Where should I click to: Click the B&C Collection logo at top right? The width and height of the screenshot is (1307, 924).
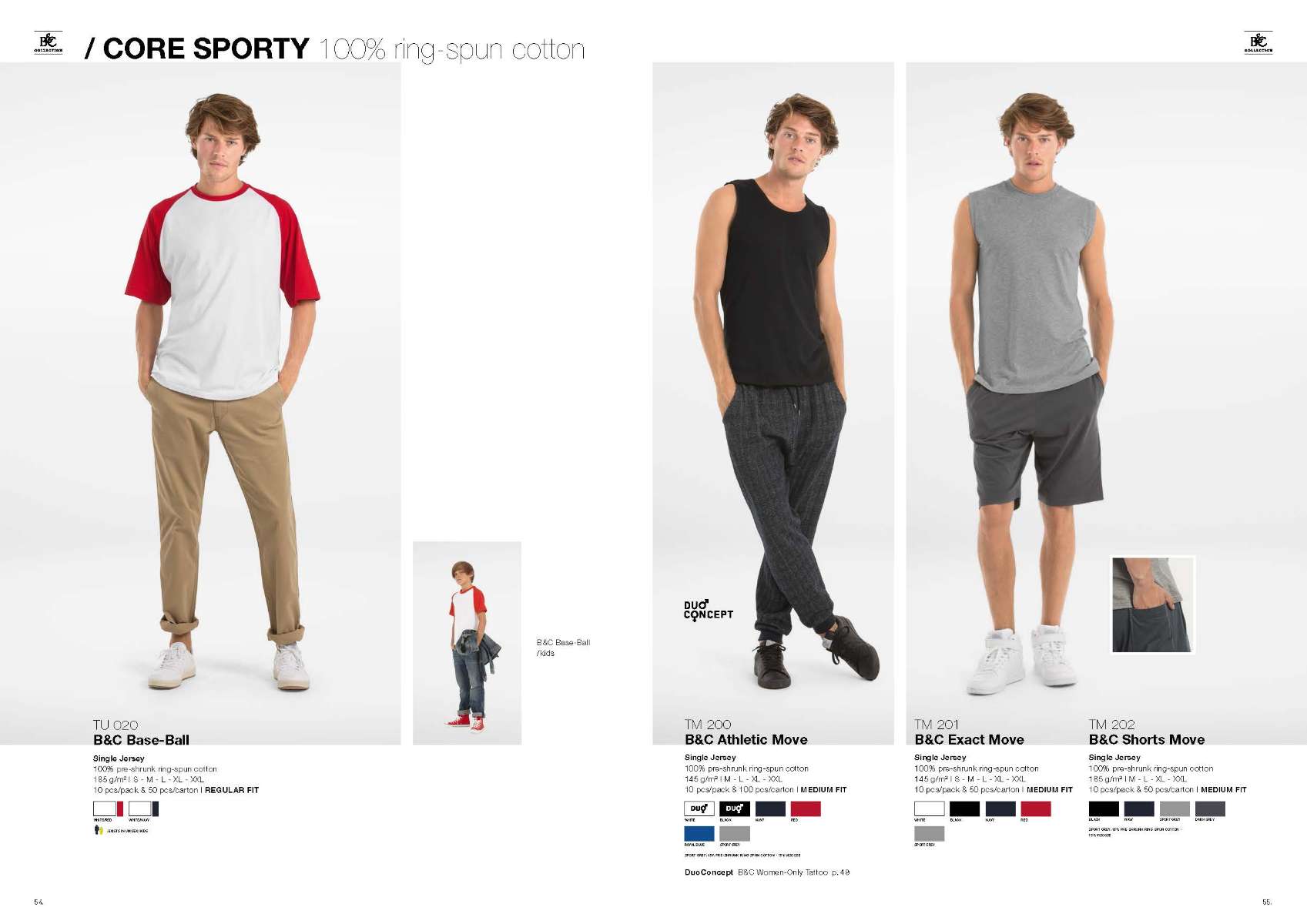(1258, 42)
